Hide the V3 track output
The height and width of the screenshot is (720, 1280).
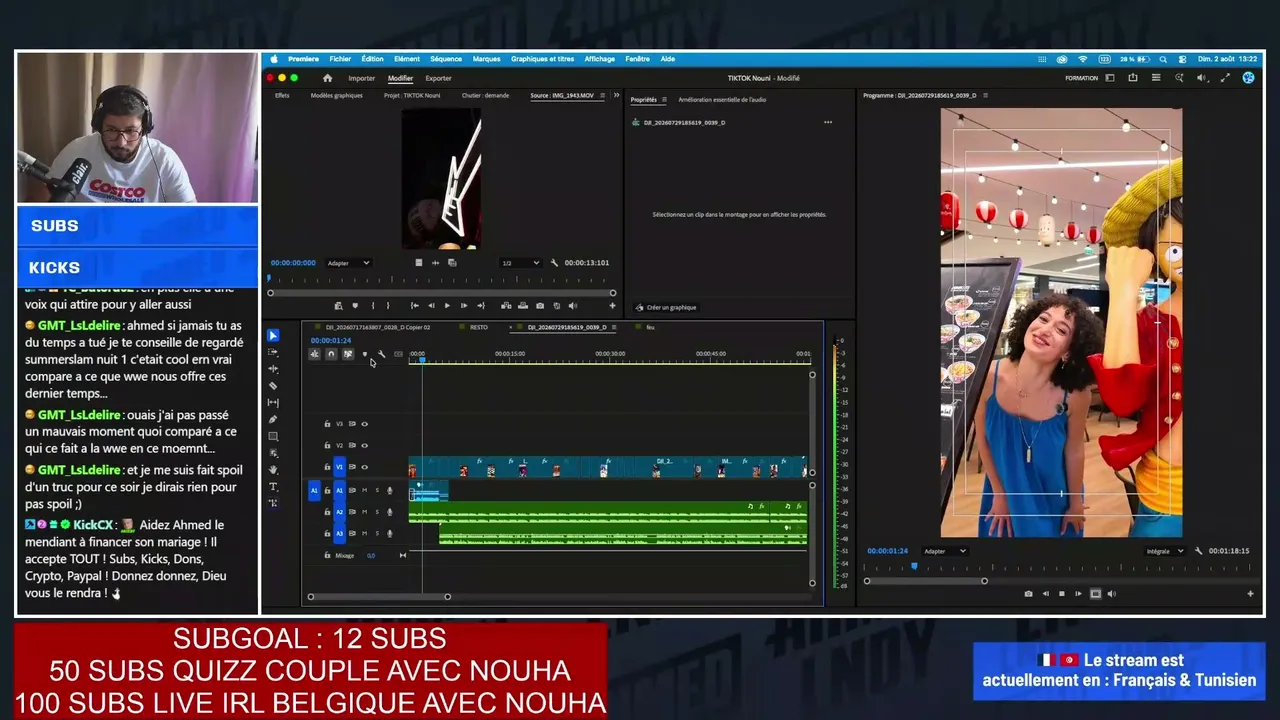[364, 424]
